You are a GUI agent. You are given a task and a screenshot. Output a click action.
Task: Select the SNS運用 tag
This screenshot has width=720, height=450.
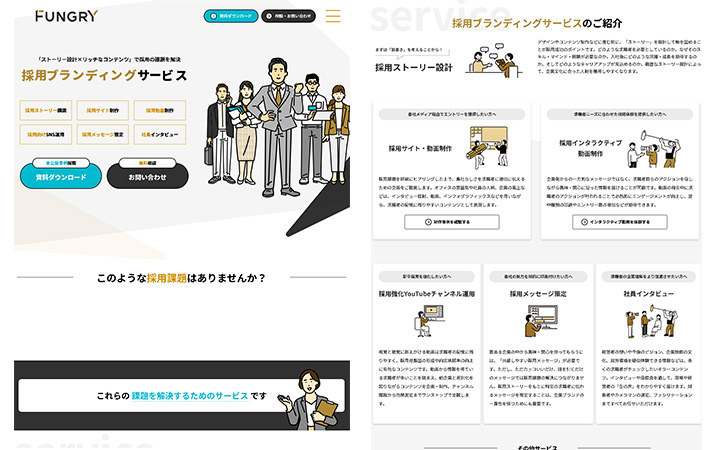(x=45, y=135)
